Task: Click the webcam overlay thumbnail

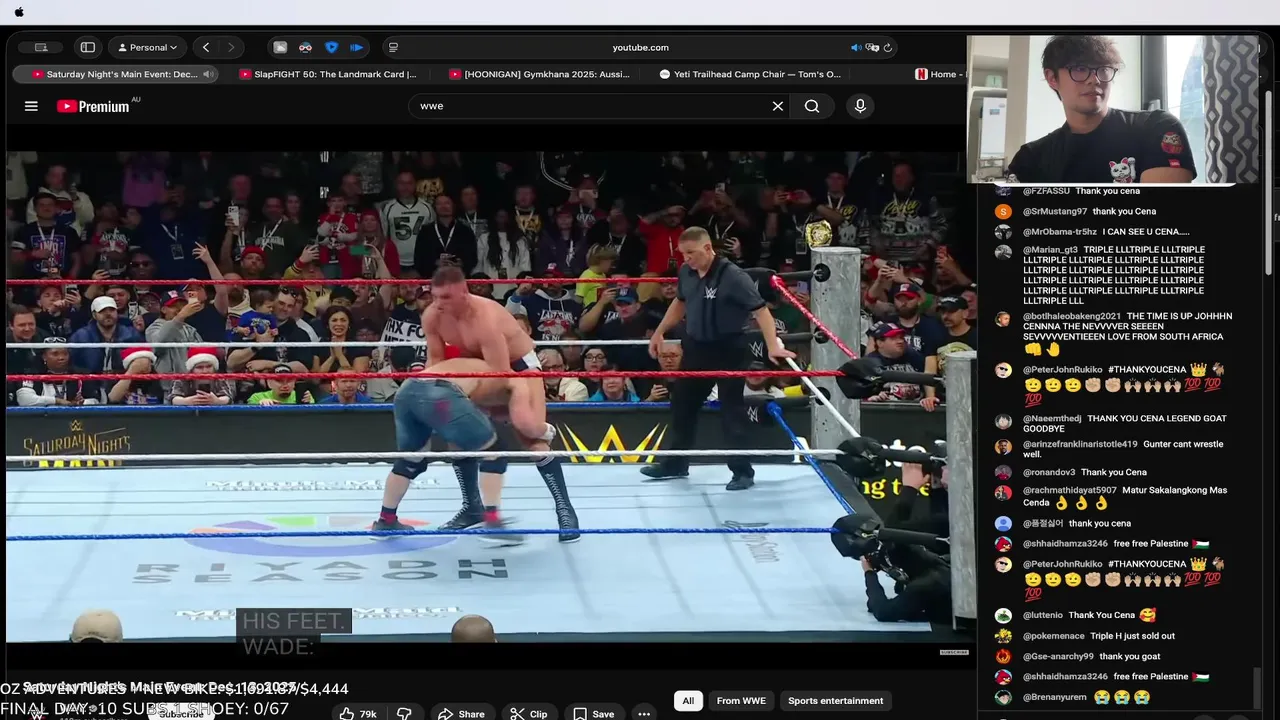Action: (x=1112, y=110)
